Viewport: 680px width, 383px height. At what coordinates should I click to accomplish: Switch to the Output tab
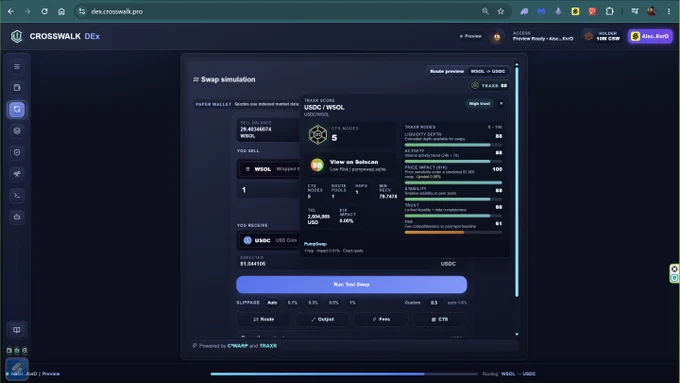coord(322,319)
